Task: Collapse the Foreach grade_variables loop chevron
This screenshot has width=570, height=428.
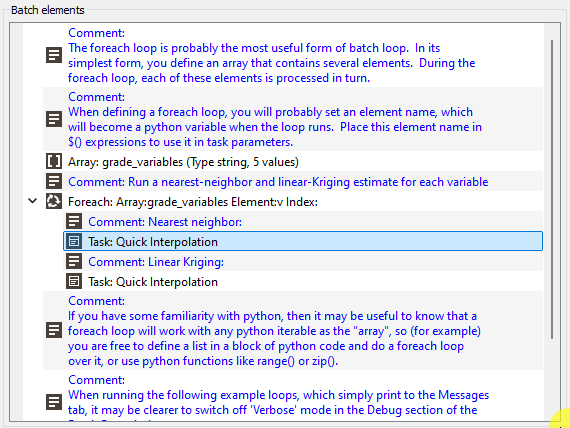Action: pos(33,201)
